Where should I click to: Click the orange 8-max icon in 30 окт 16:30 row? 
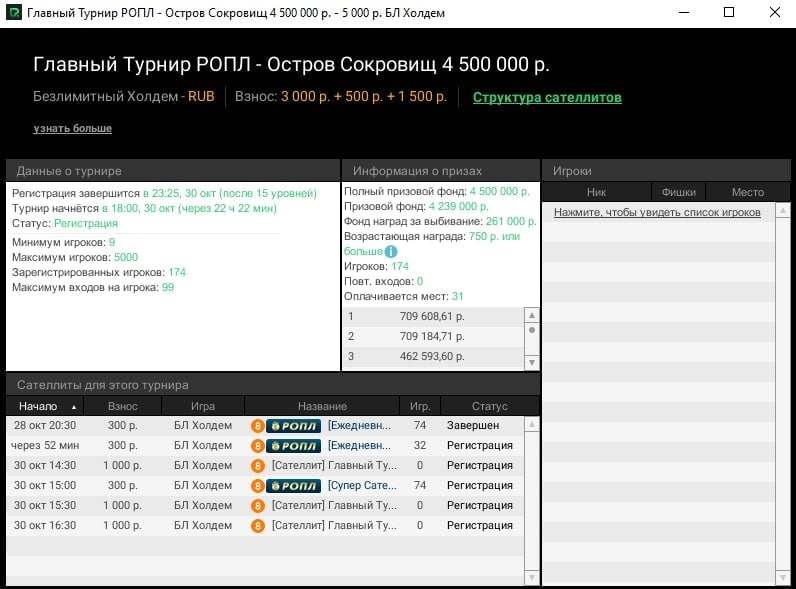(x=258, y=526)
